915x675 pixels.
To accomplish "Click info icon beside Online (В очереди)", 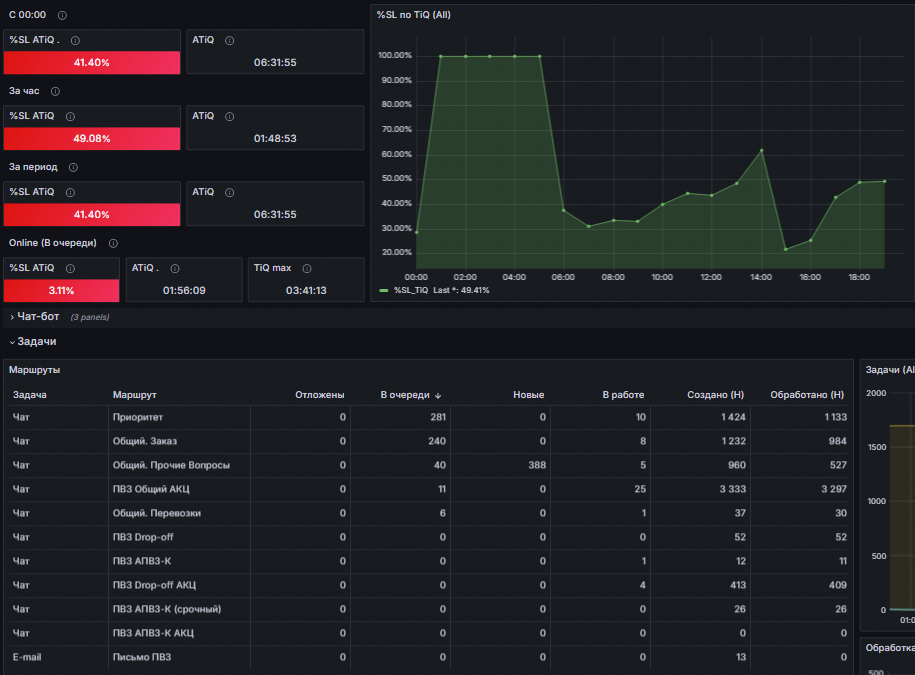I will tap(113, 243).
